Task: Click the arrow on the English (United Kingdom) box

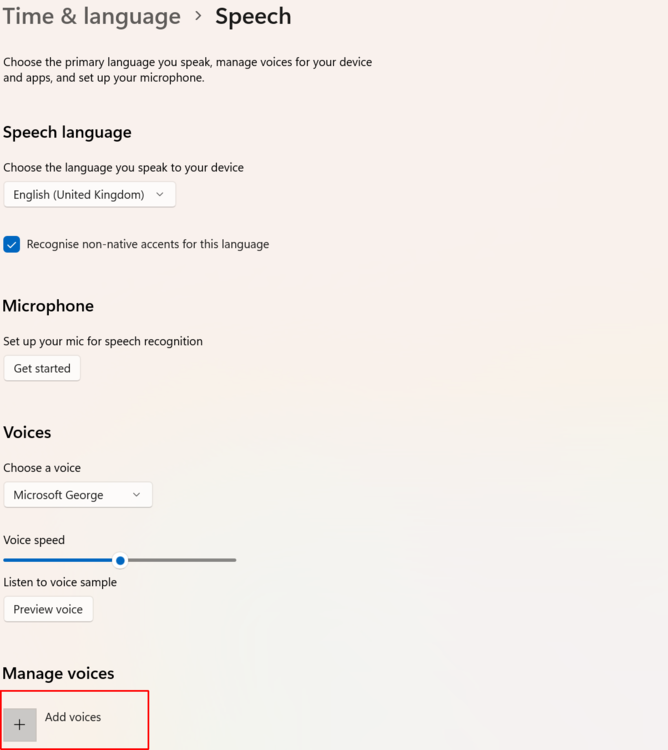Action: coord(160,195)
